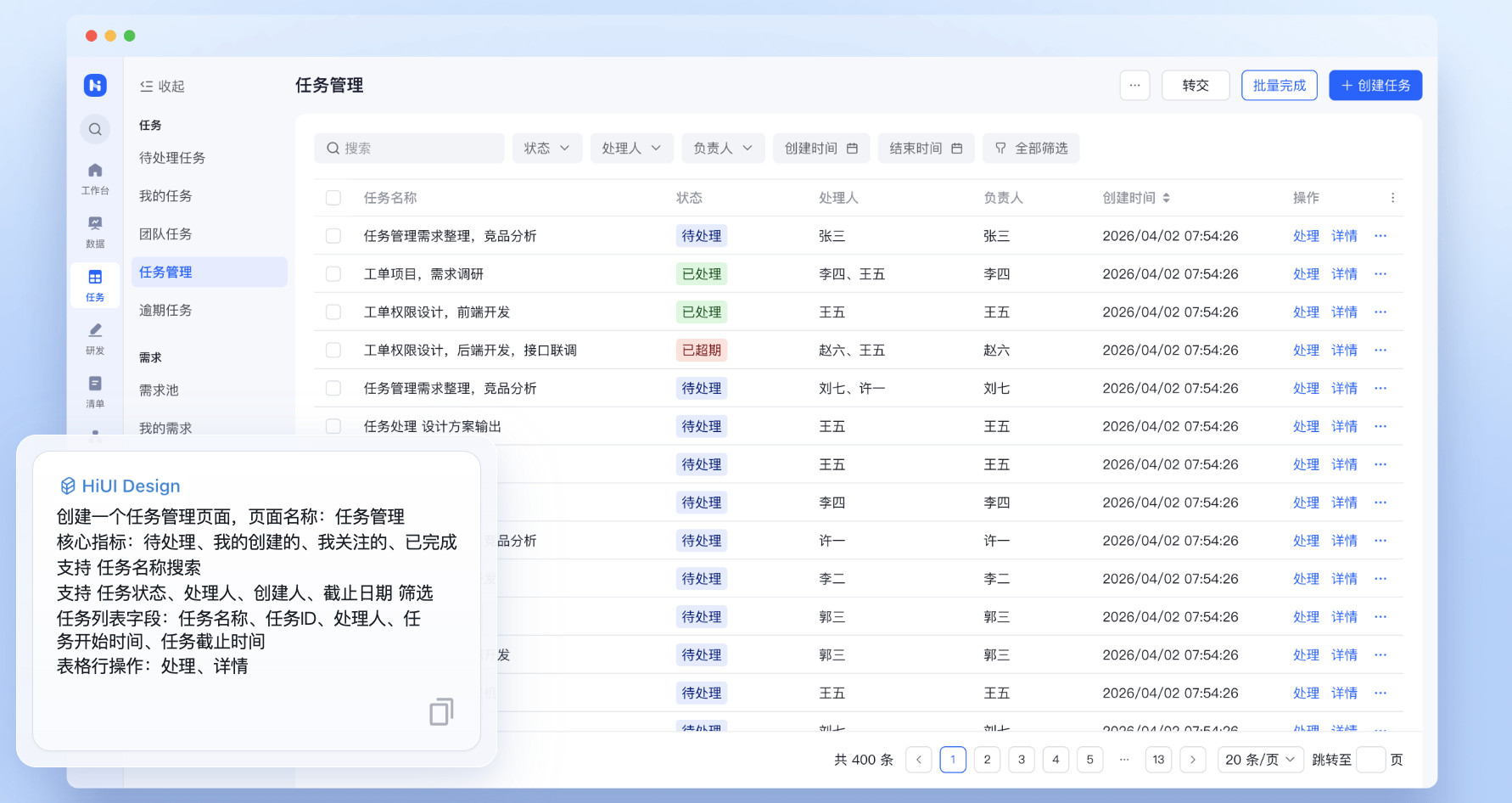Click 详情 for the 赵六 row

[x=1344, y=351]
